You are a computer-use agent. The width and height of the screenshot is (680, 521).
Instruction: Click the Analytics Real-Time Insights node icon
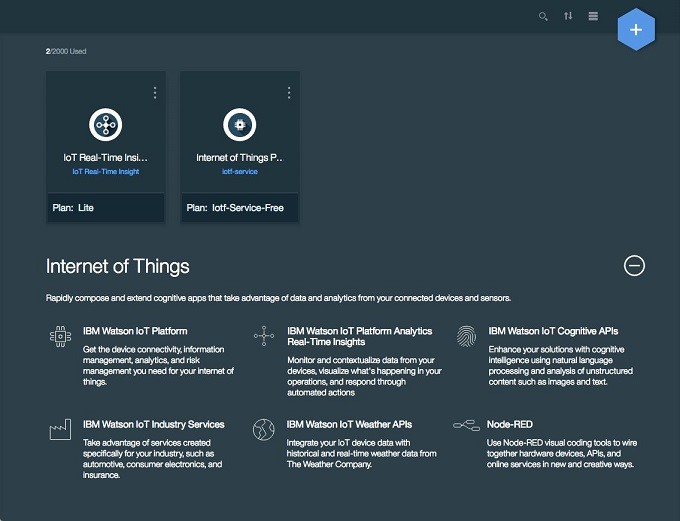(264, 336)
